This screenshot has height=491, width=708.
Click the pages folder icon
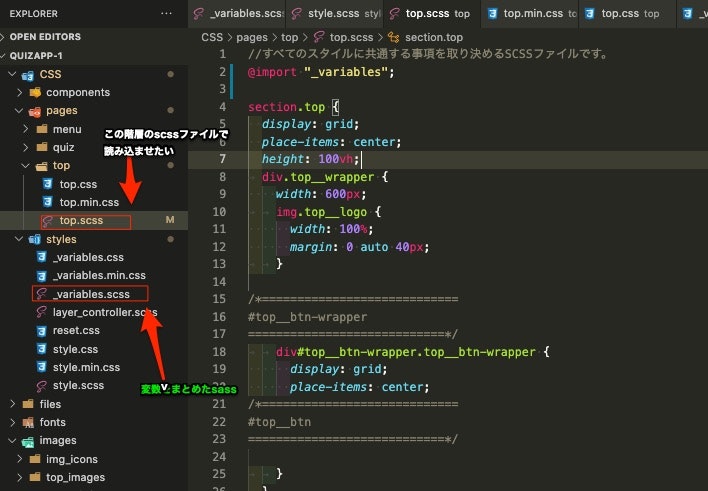(x=34, y=111)
